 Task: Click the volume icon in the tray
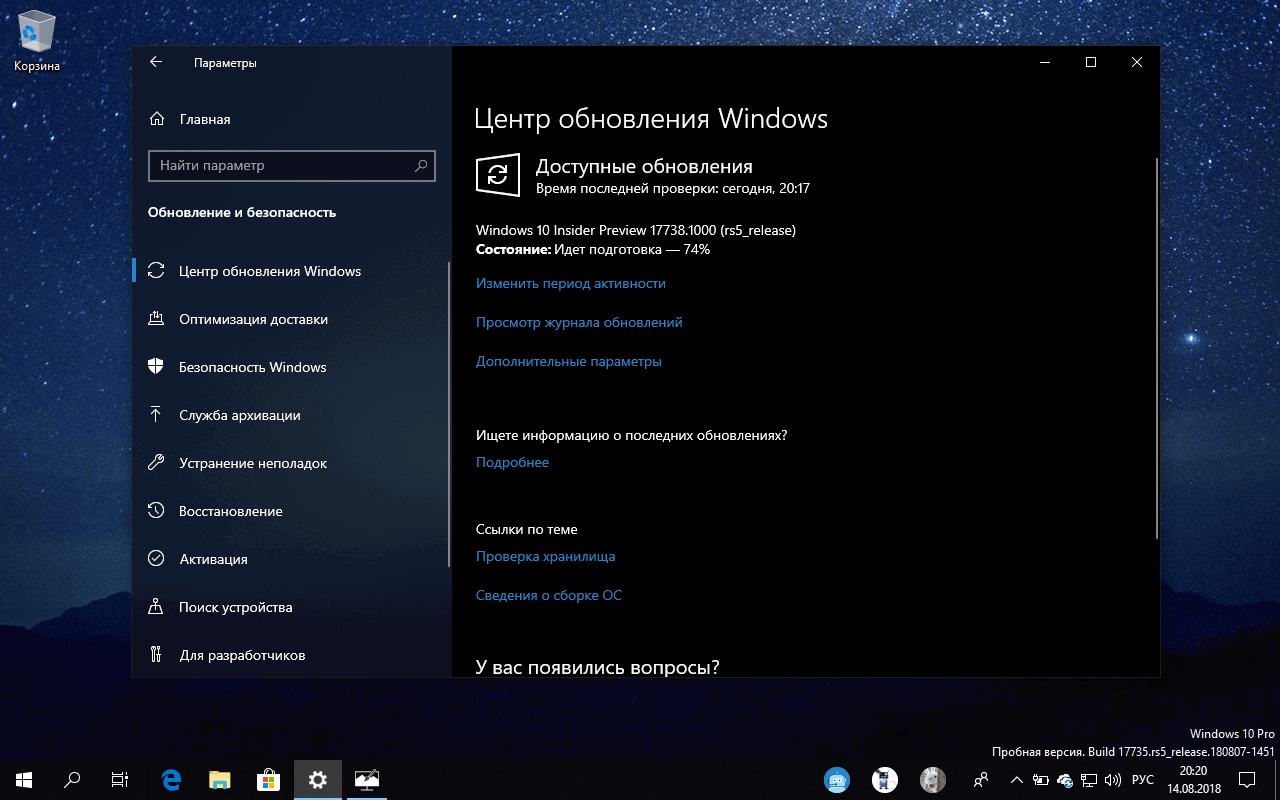click(x=1113, y=780)
